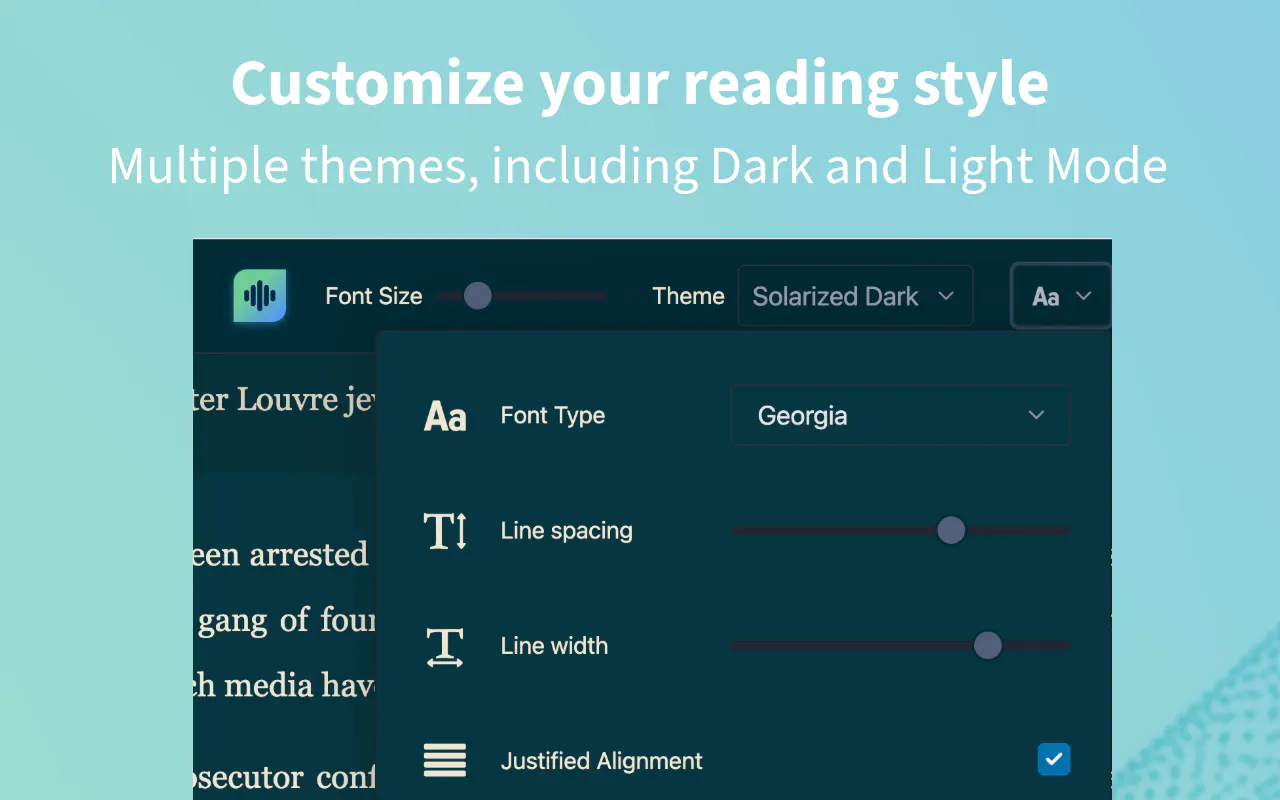Screen dimensions: 1280x800
Task: Click the 'gang of four' article text line
Action: pyautogui.click(x=286, y=621)
